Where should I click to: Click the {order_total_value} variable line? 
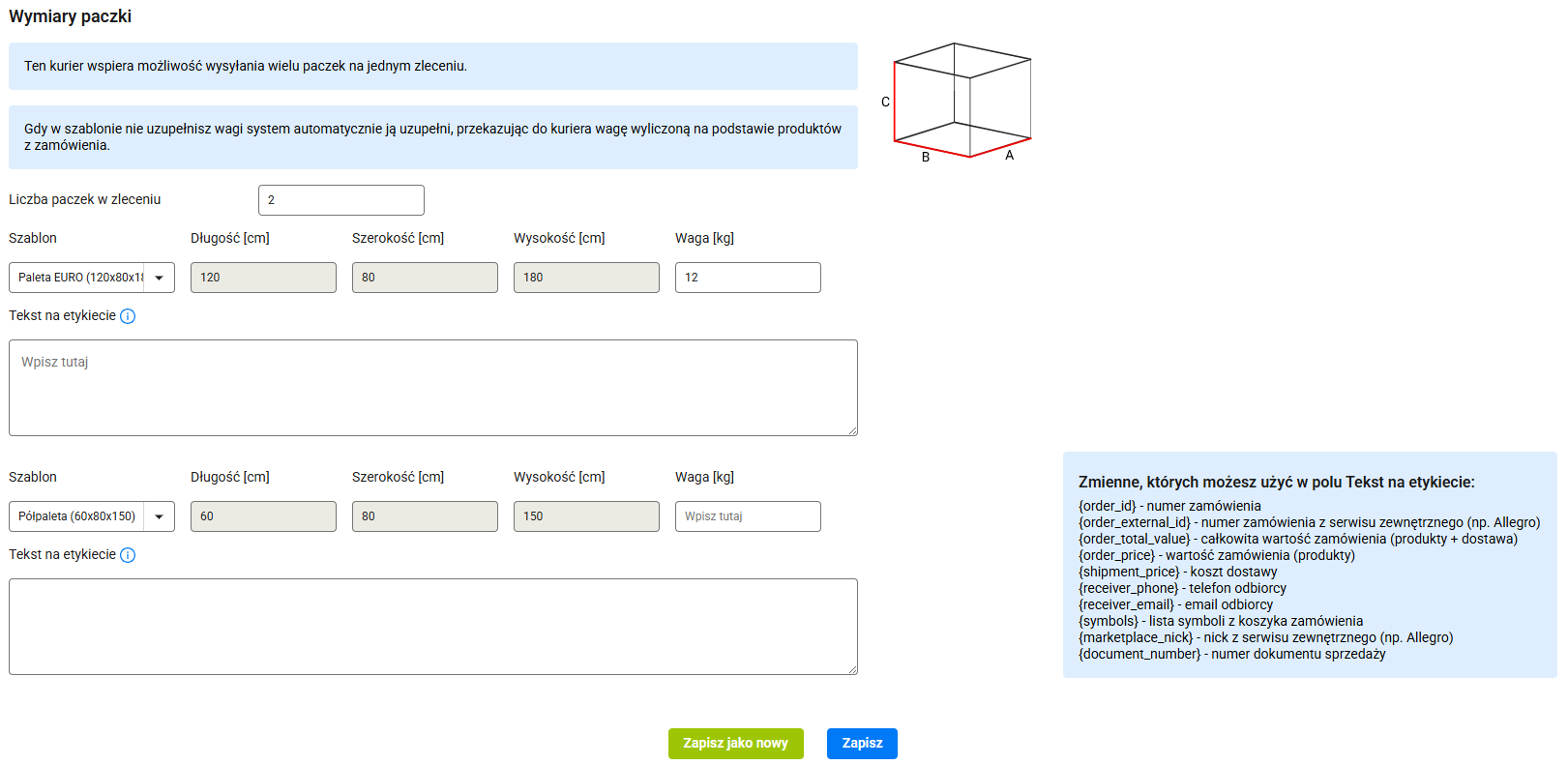coord(1298,539)
